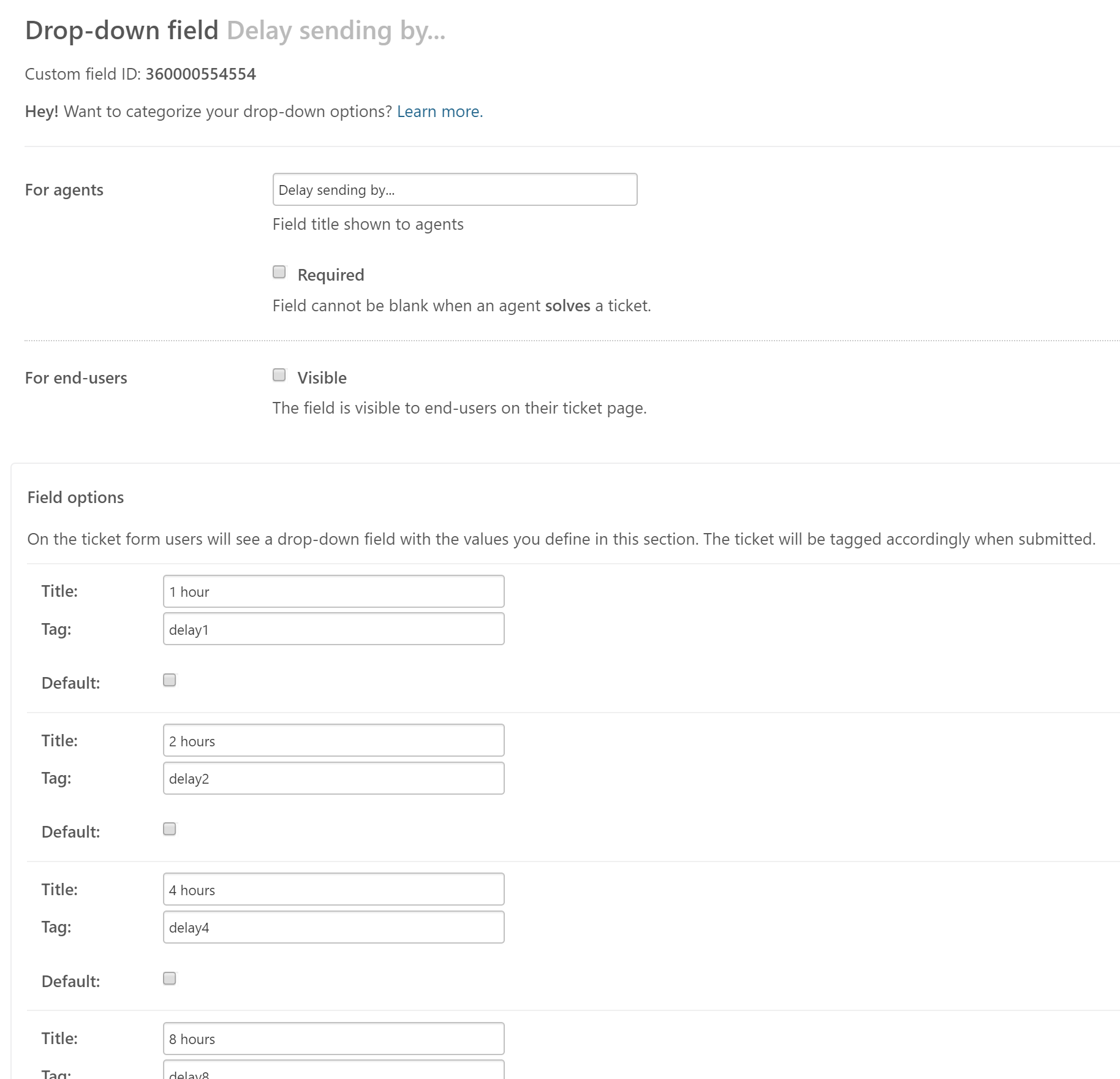Click the Field options section heading
This screenshot has height=1079, width=1120.
tap(75, 498)
